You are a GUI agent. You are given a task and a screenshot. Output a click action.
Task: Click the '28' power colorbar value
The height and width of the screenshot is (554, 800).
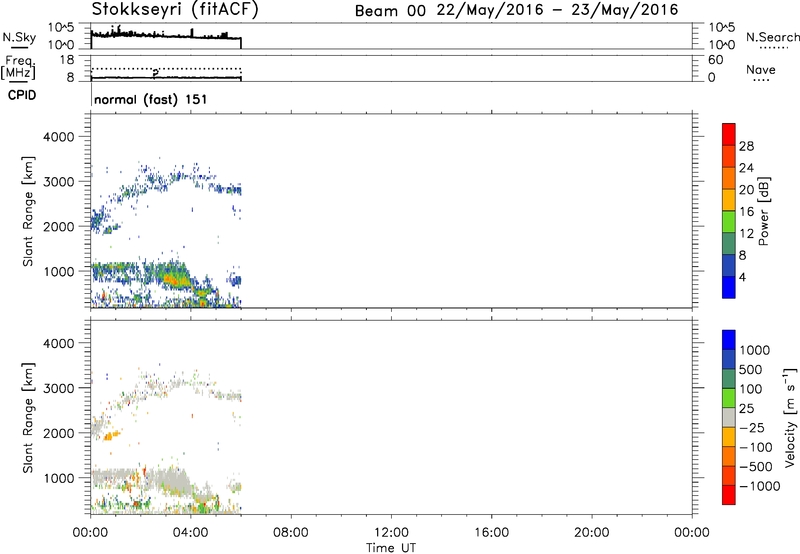746,146
